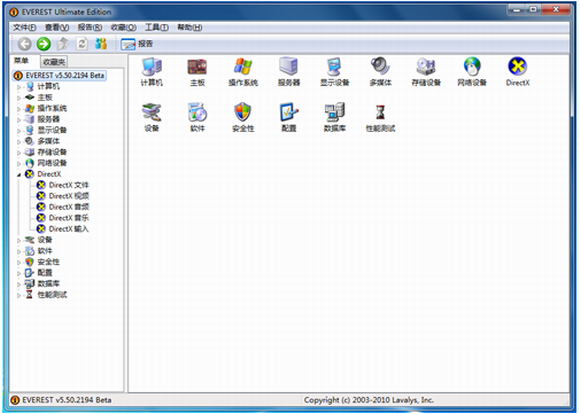580x414 pixels.
Task: Click the Copyright Lavalys, Inc. status text
Action: pyautogui.click(x=368, y=400)
